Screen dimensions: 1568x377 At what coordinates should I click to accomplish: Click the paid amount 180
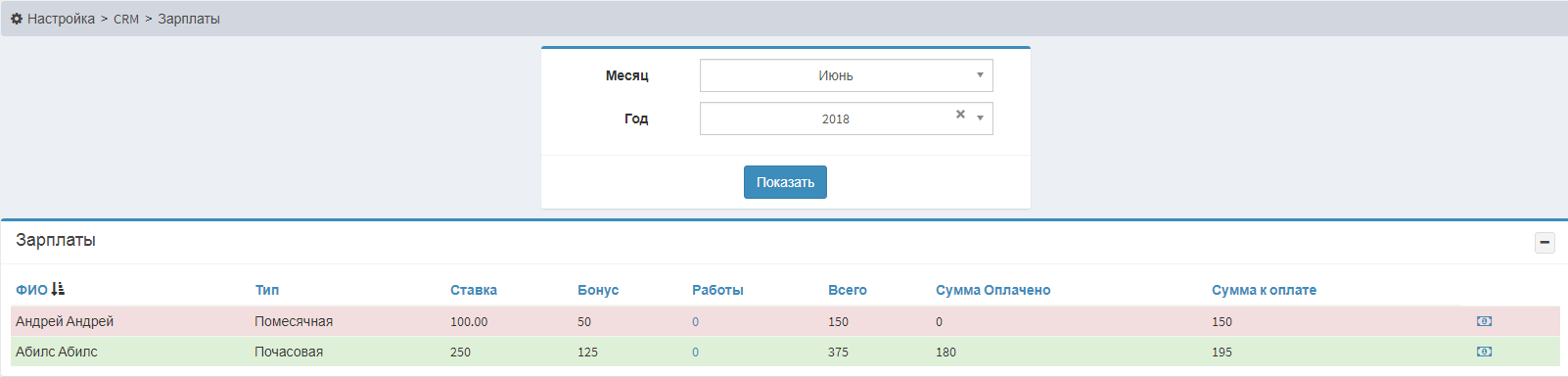pos(945,353)
